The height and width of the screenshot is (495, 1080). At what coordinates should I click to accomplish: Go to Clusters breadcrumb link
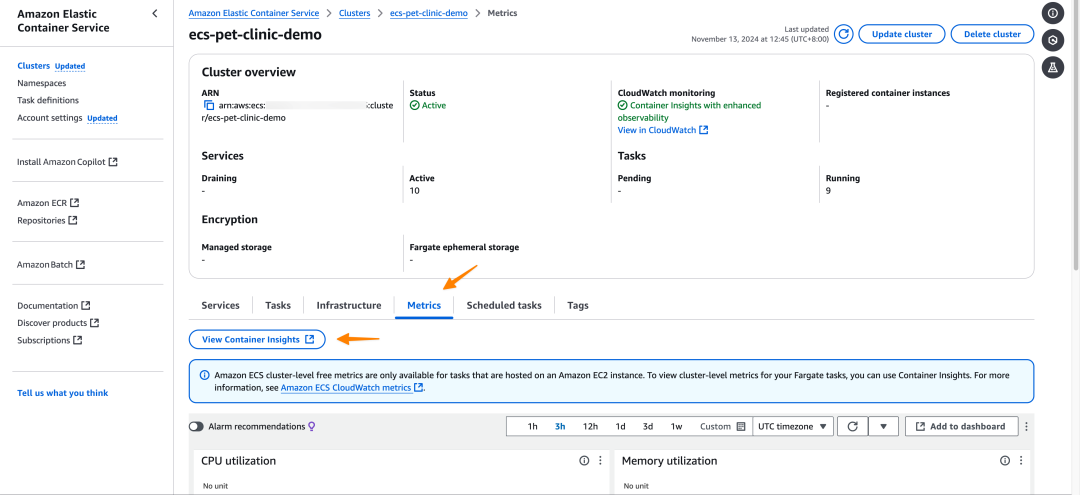[x=354, y=13]
